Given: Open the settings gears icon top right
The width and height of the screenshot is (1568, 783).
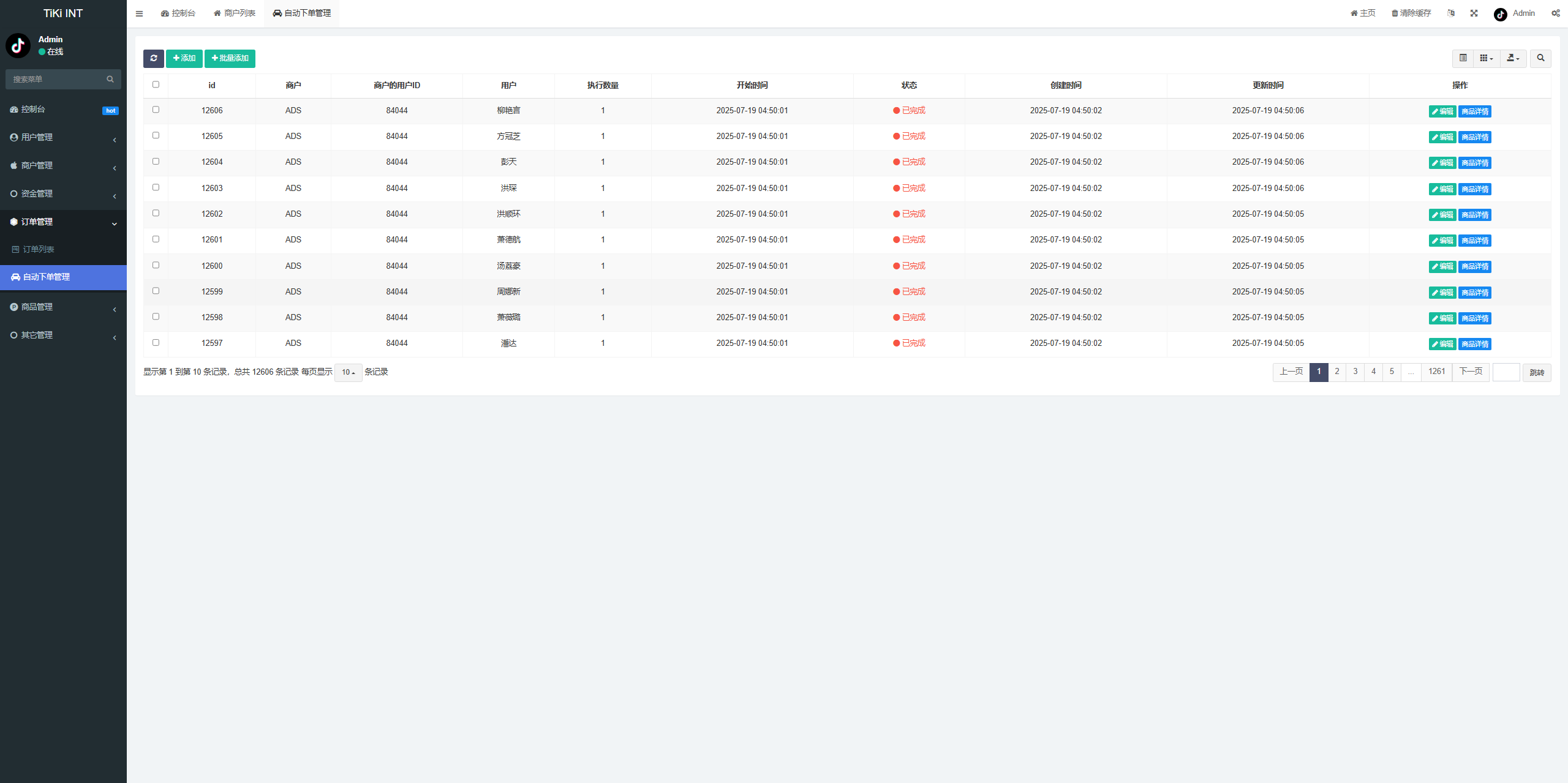Looking at the screenshot, I should click(1555, 13).
